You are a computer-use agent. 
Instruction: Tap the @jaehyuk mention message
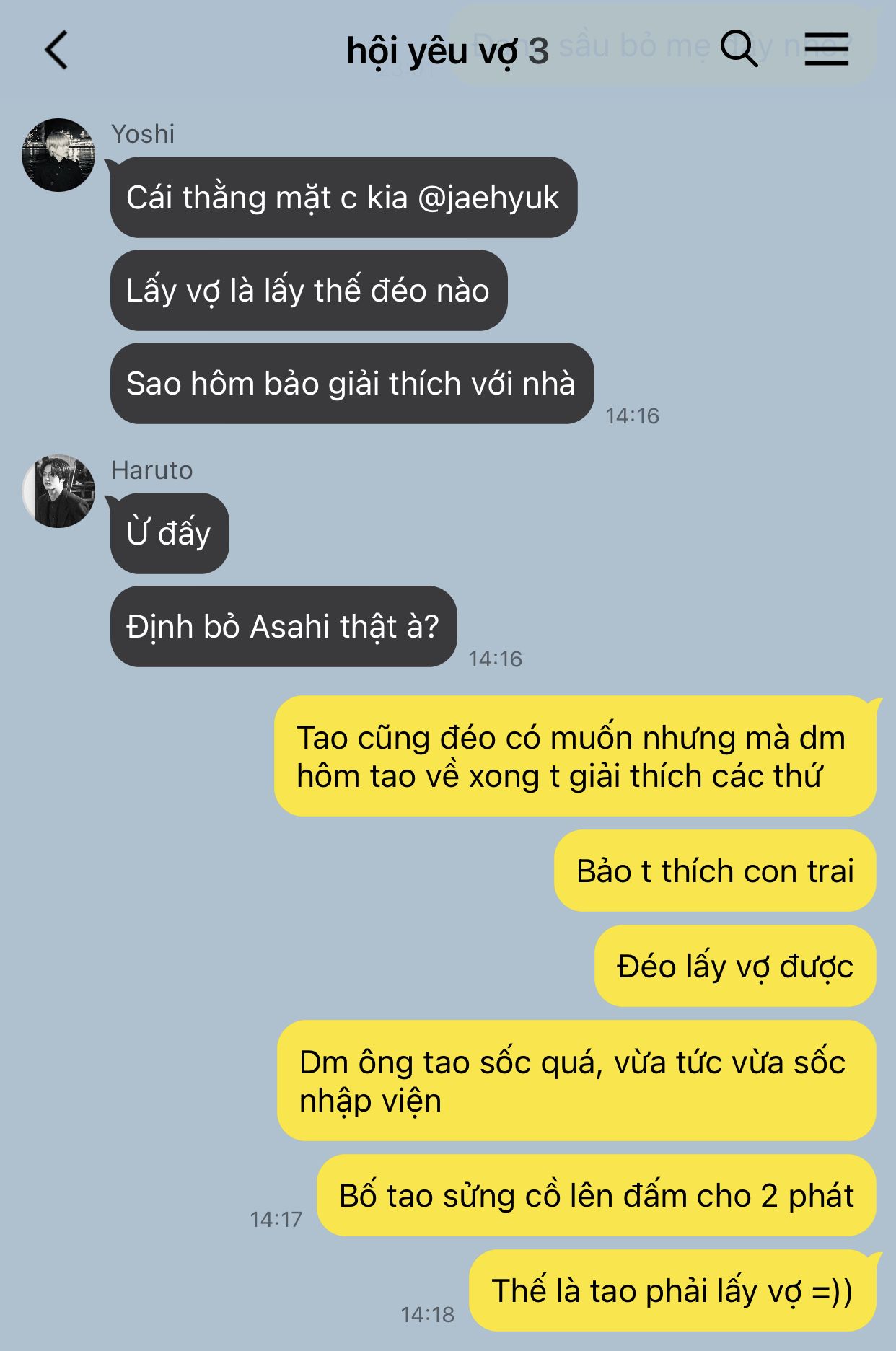coord(343,198)
